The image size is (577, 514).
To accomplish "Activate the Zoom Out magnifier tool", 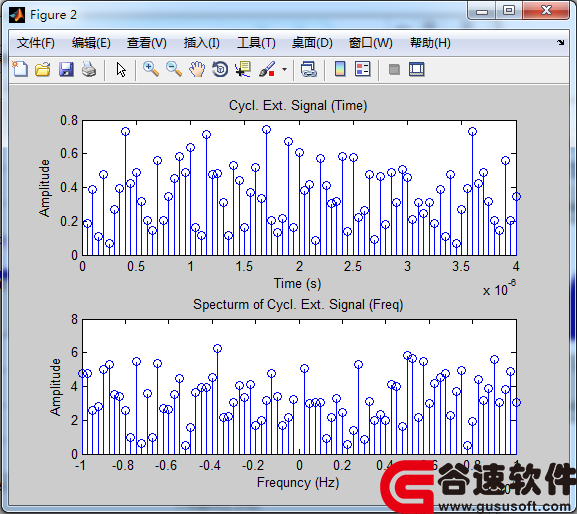I will pos(174,69).
